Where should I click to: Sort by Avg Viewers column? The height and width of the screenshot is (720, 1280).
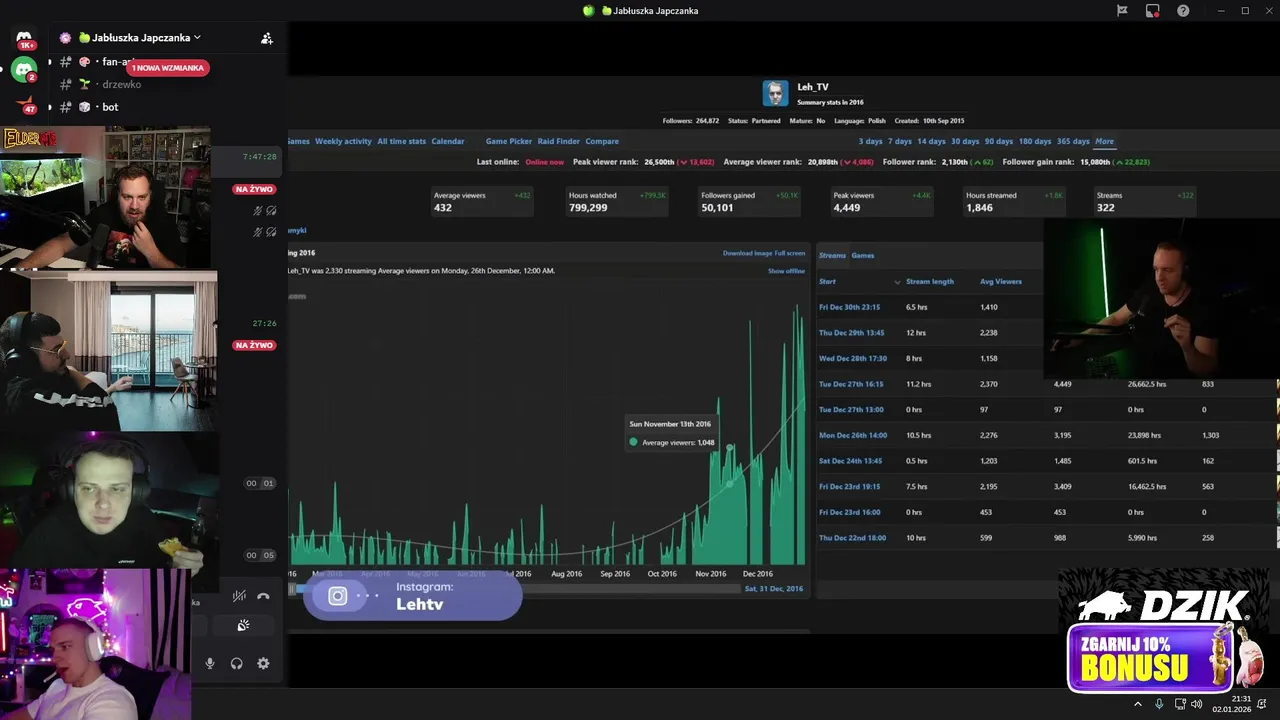[x=1001, y=282]
